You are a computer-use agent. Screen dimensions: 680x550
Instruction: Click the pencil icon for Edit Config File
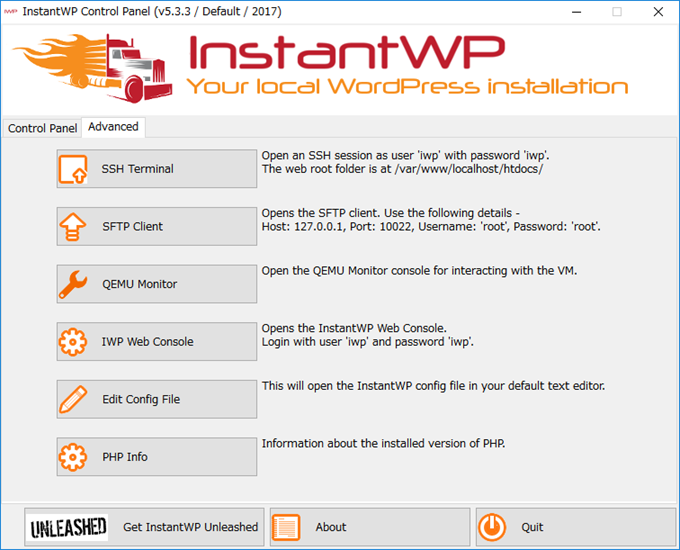(73, 399)
